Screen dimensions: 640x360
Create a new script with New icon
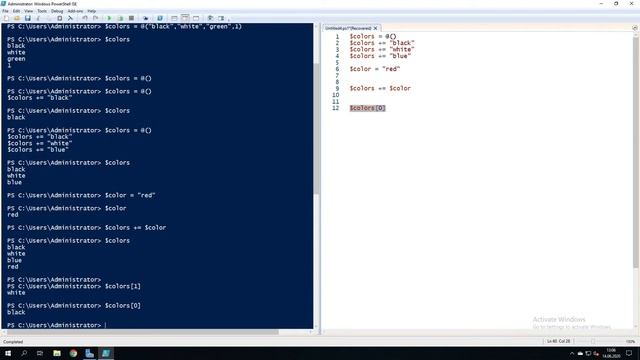click(6, 18)
